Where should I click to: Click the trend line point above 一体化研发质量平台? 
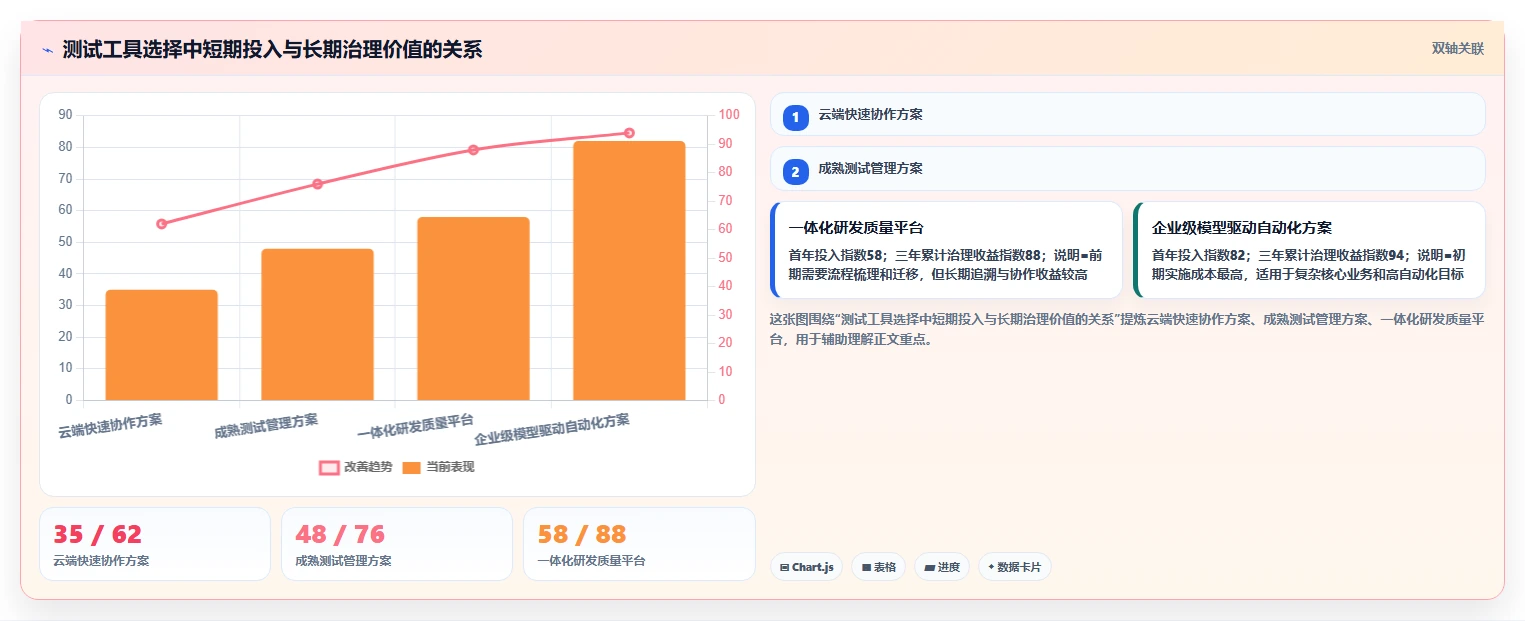pyautogui.click(x=473, y=150)
